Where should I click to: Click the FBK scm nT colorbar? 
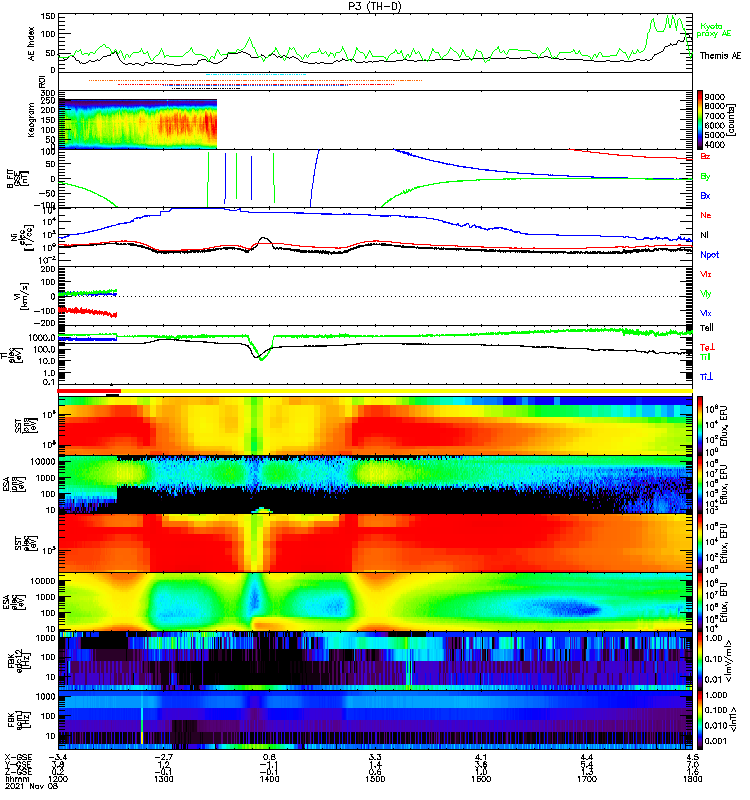tap(700, 720)
